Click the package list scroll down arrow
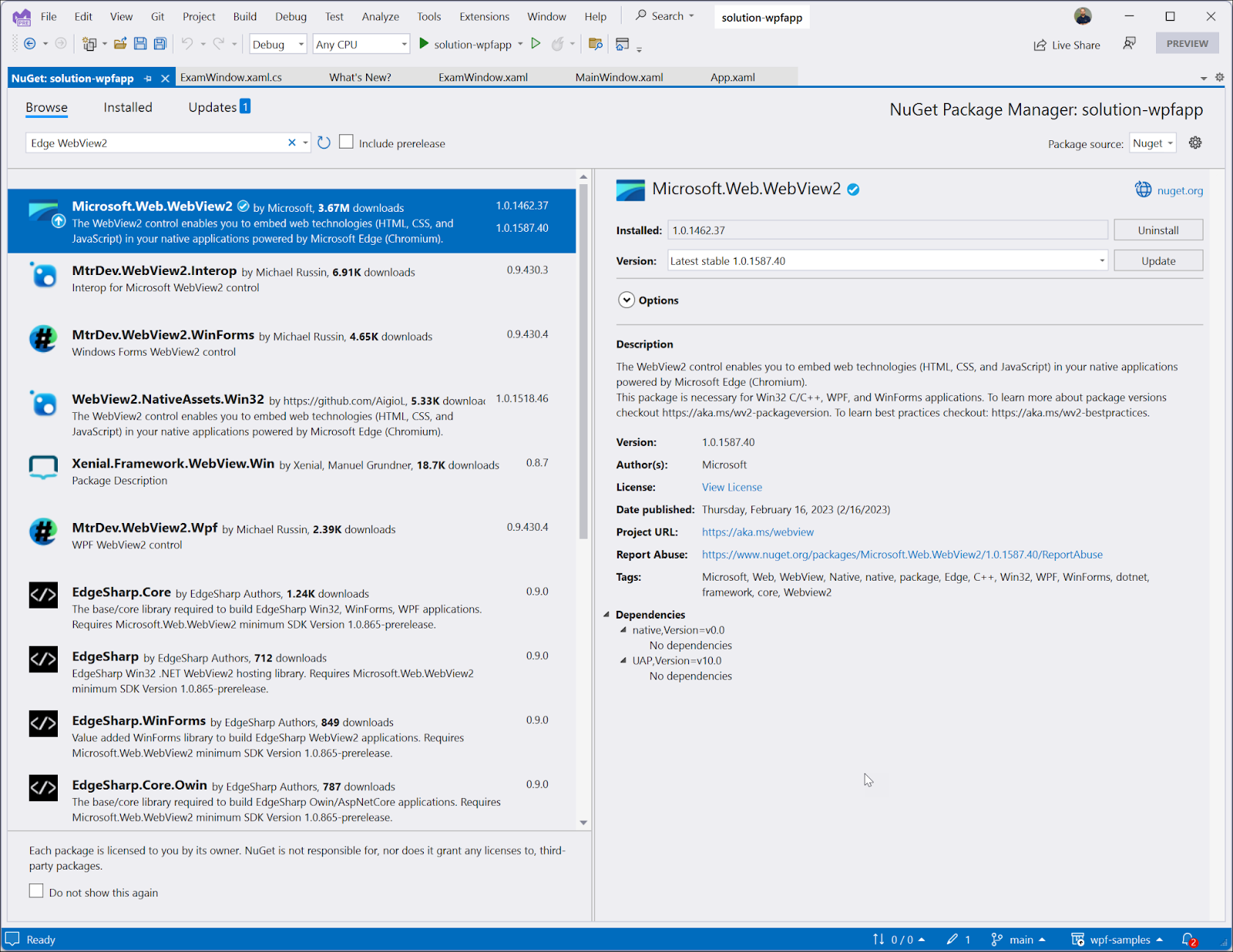The height and width of the screenshot is (952, 1233). click(583, 823)
